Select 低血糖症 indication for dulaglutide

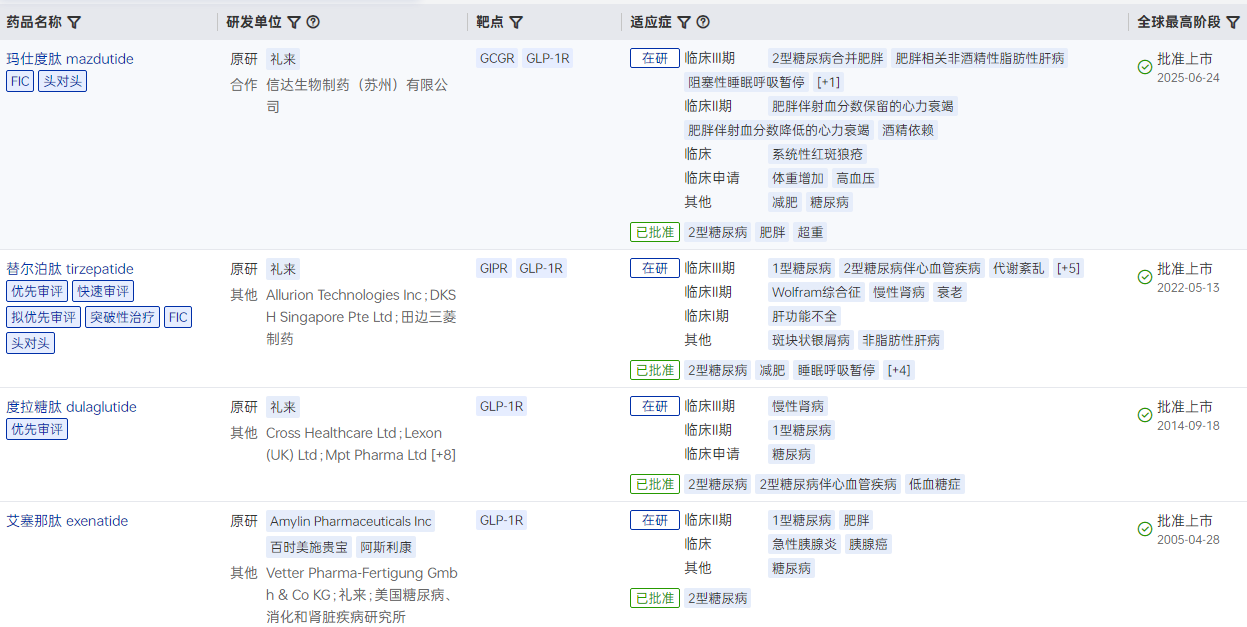pos(935,484)
